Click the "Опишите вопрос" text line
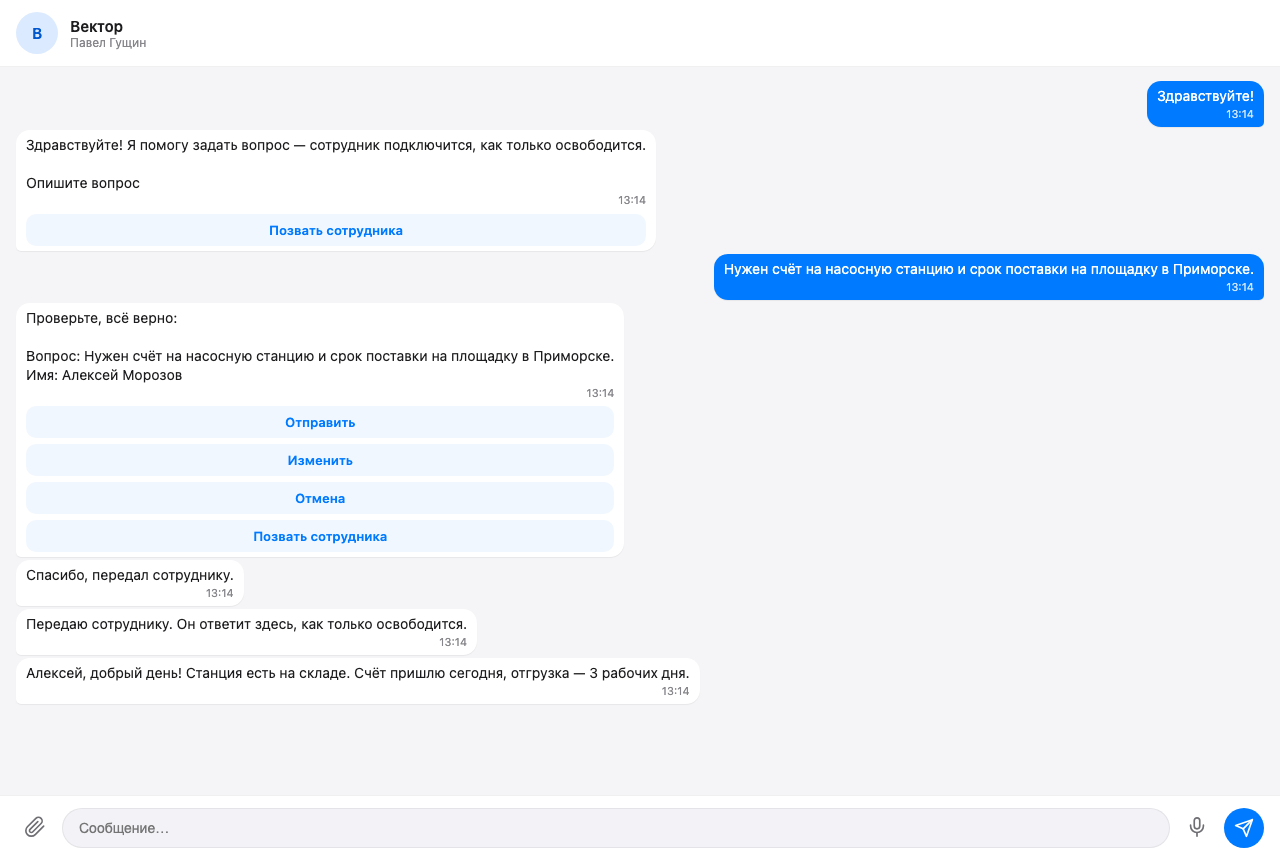 pyautogui.click(x=83, y=183)
